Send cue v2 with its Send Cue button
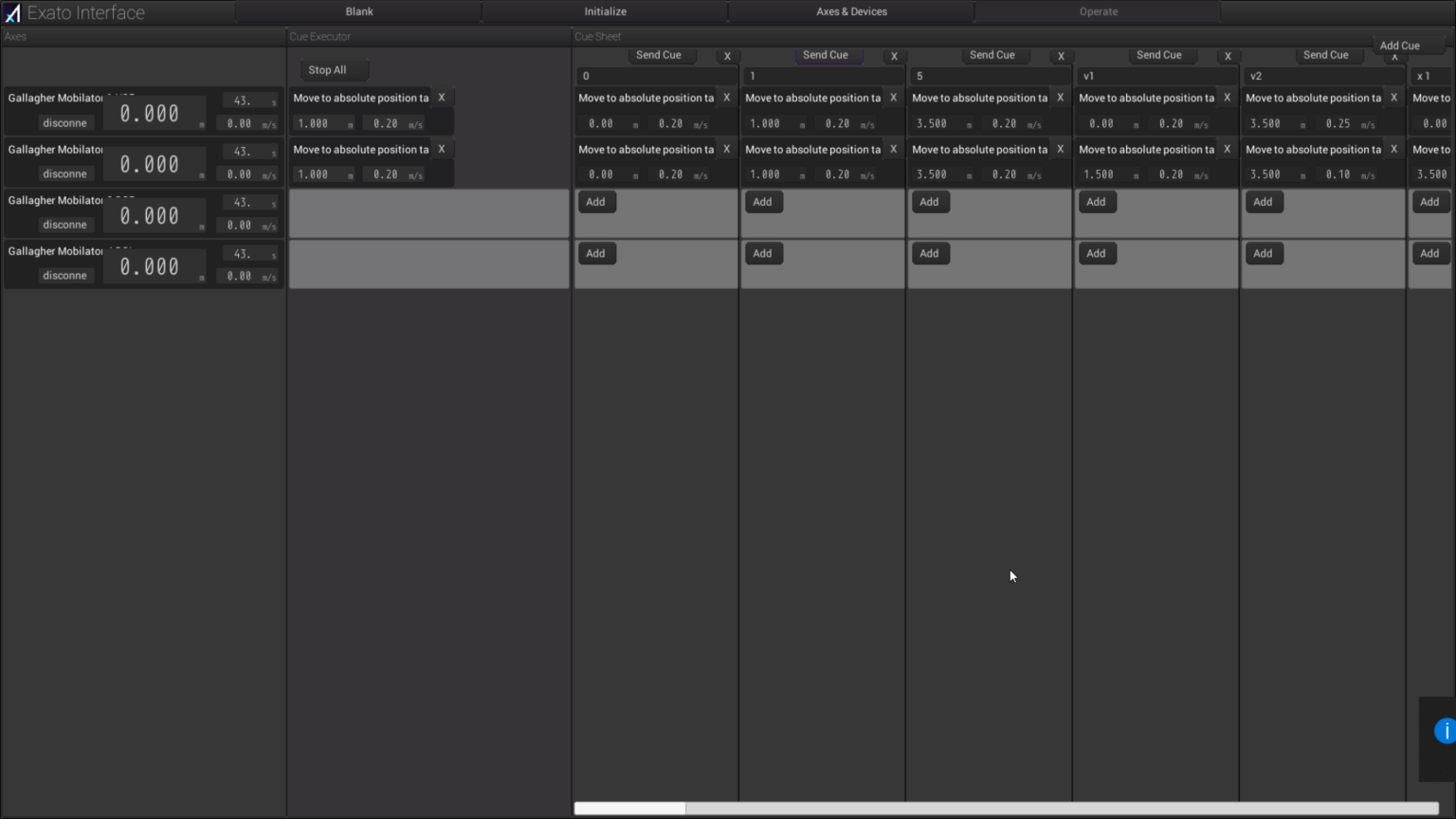The width and height of the screenshot is (1456, 819). click(x=1327, y=55)
